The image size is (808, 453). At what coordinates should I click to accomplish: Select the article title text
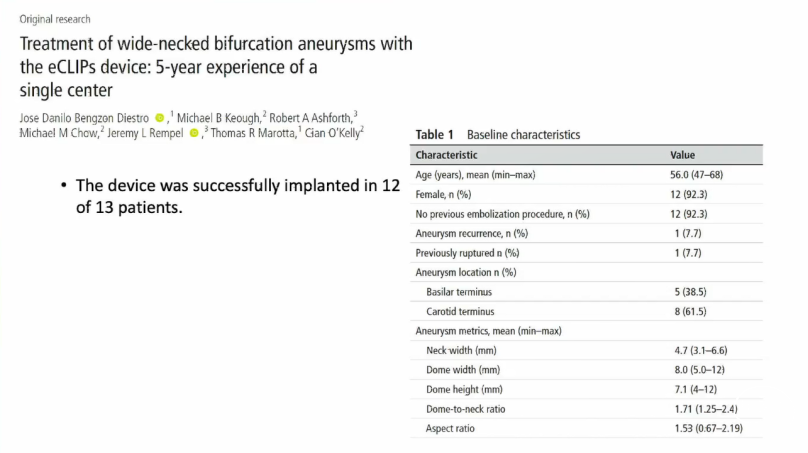point(216,67)
